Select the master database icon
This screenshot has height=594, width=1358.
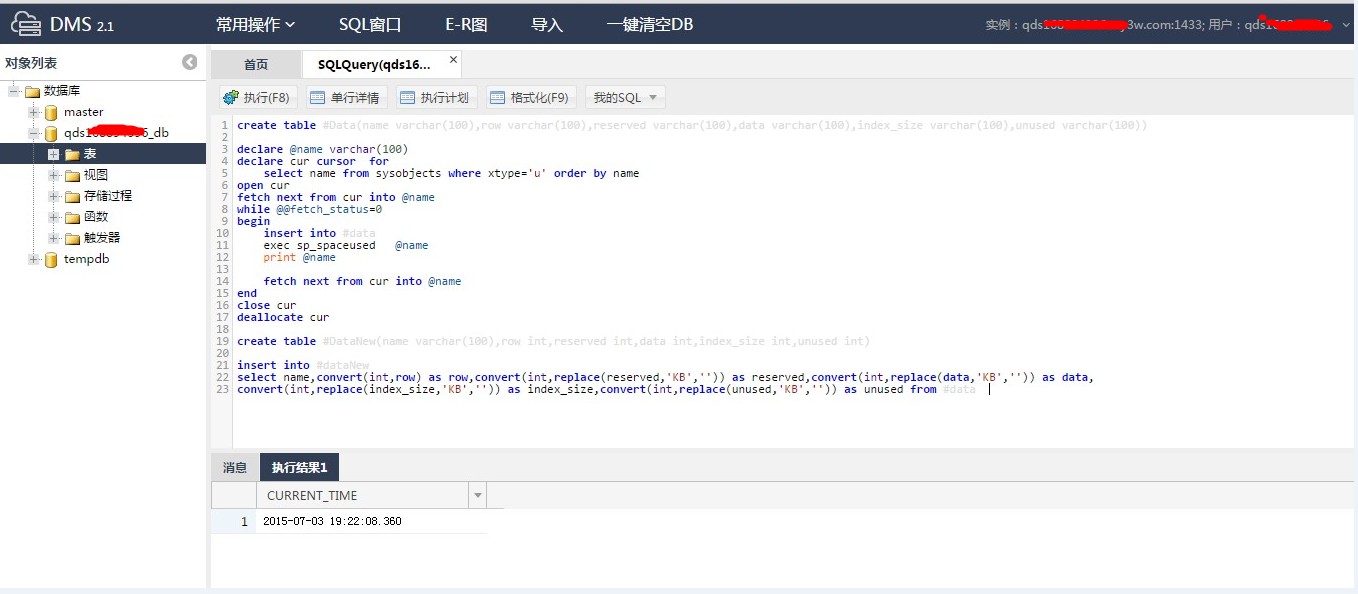[51, 112]
